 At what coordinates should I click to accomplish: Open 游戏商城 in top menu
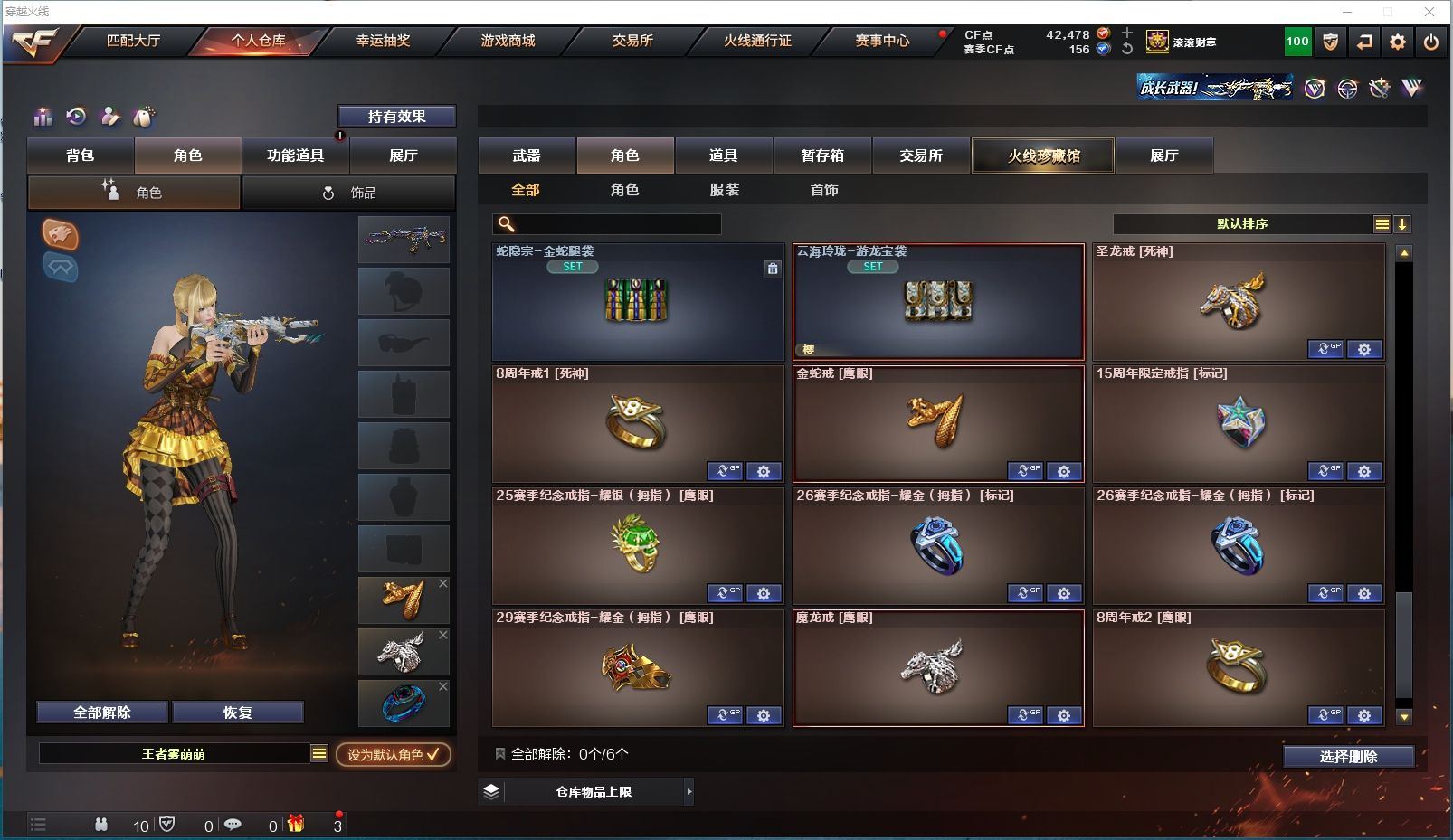508,41
